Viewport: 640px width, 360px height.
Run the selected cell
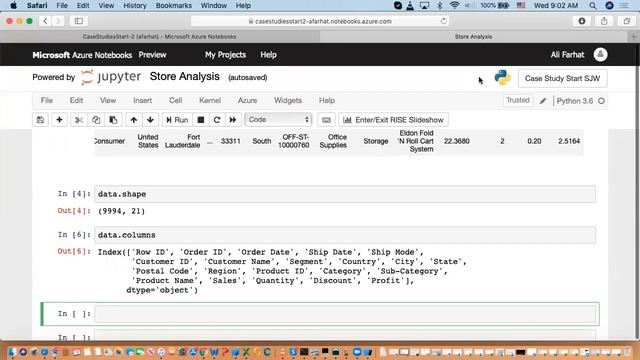click(x=177, y=120)
